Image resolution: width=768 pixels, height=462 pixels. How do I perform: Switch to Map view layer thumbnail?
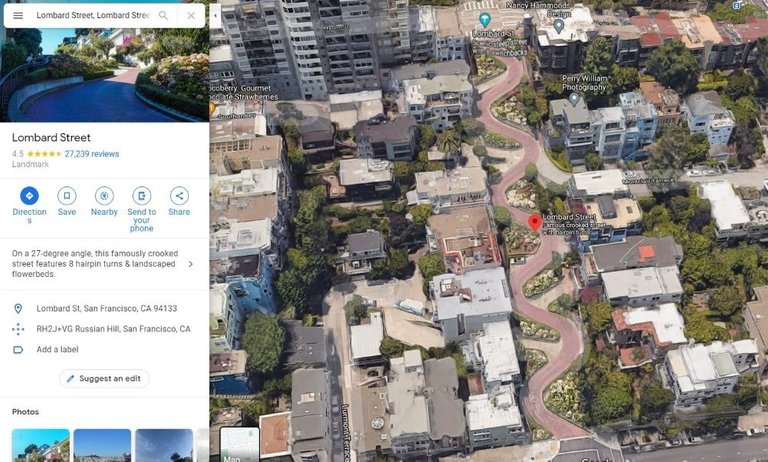tap(240, 445)
